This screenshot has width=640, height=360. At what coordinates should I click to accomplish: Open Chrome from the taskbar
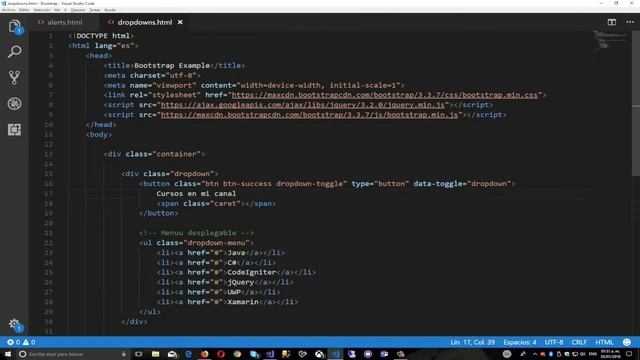coord(237,354)
